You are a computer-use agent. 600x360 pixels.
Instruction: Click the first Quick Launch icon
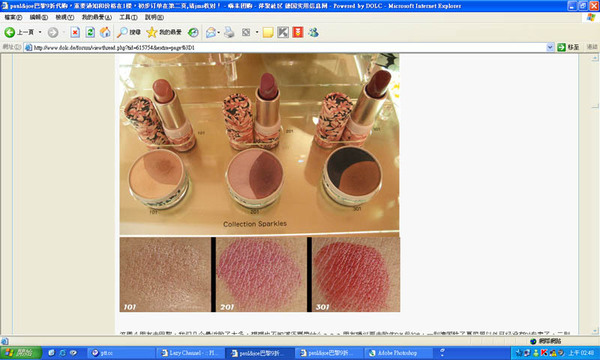pos(51,353)
